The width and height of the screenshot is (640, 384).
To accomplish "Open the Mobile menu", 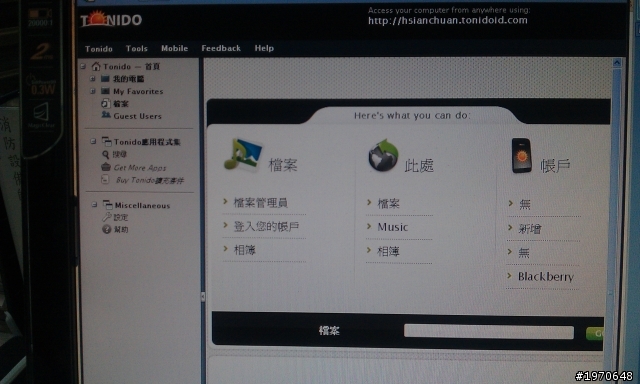I will (174, 48).
